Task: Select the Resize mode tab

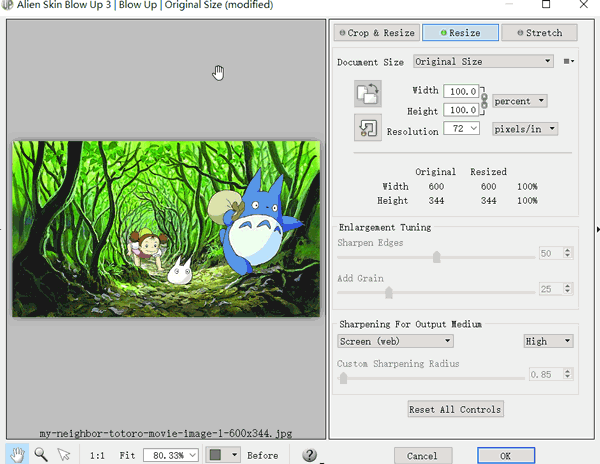Action: pyautogui.click(x=460, y=33)
